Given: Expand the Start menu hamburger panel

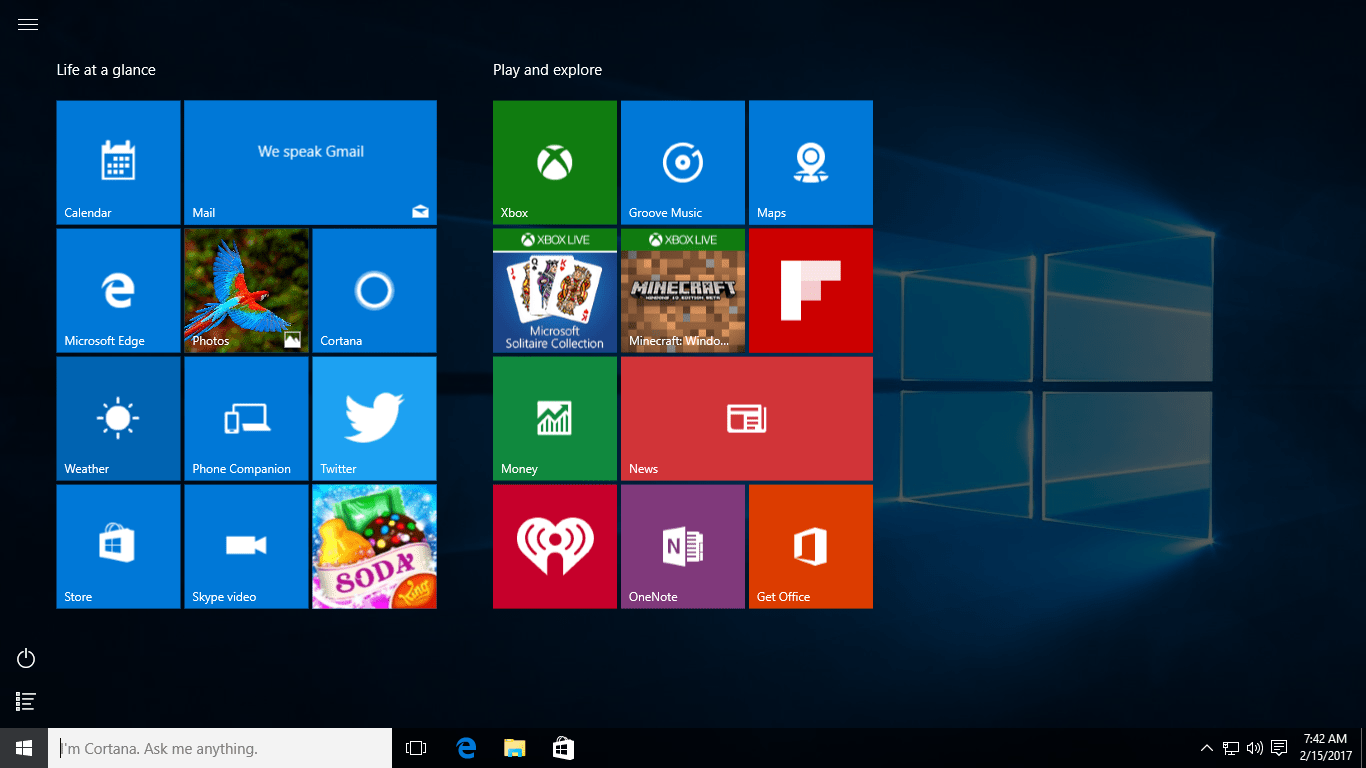Looking at the screenshot, I should click(x=27, y=24).
